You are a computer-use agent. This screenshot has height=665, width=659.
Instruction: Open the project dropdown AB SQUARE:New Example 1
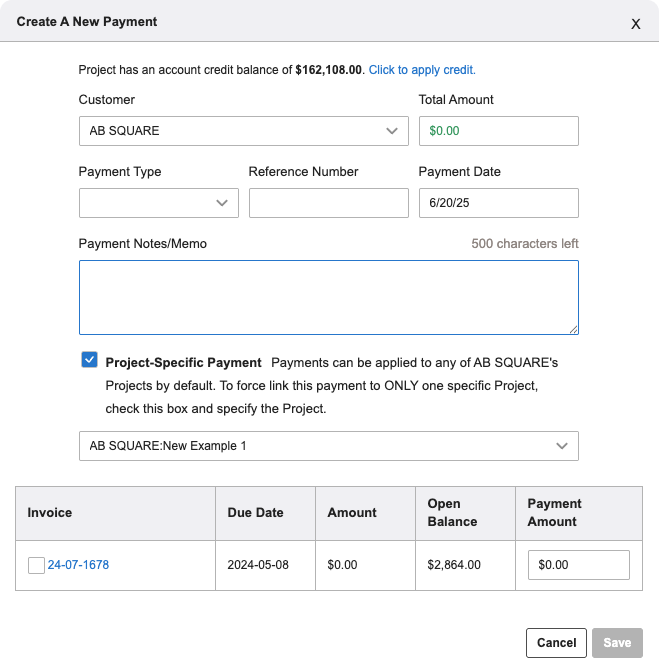[x=329, y=446]
